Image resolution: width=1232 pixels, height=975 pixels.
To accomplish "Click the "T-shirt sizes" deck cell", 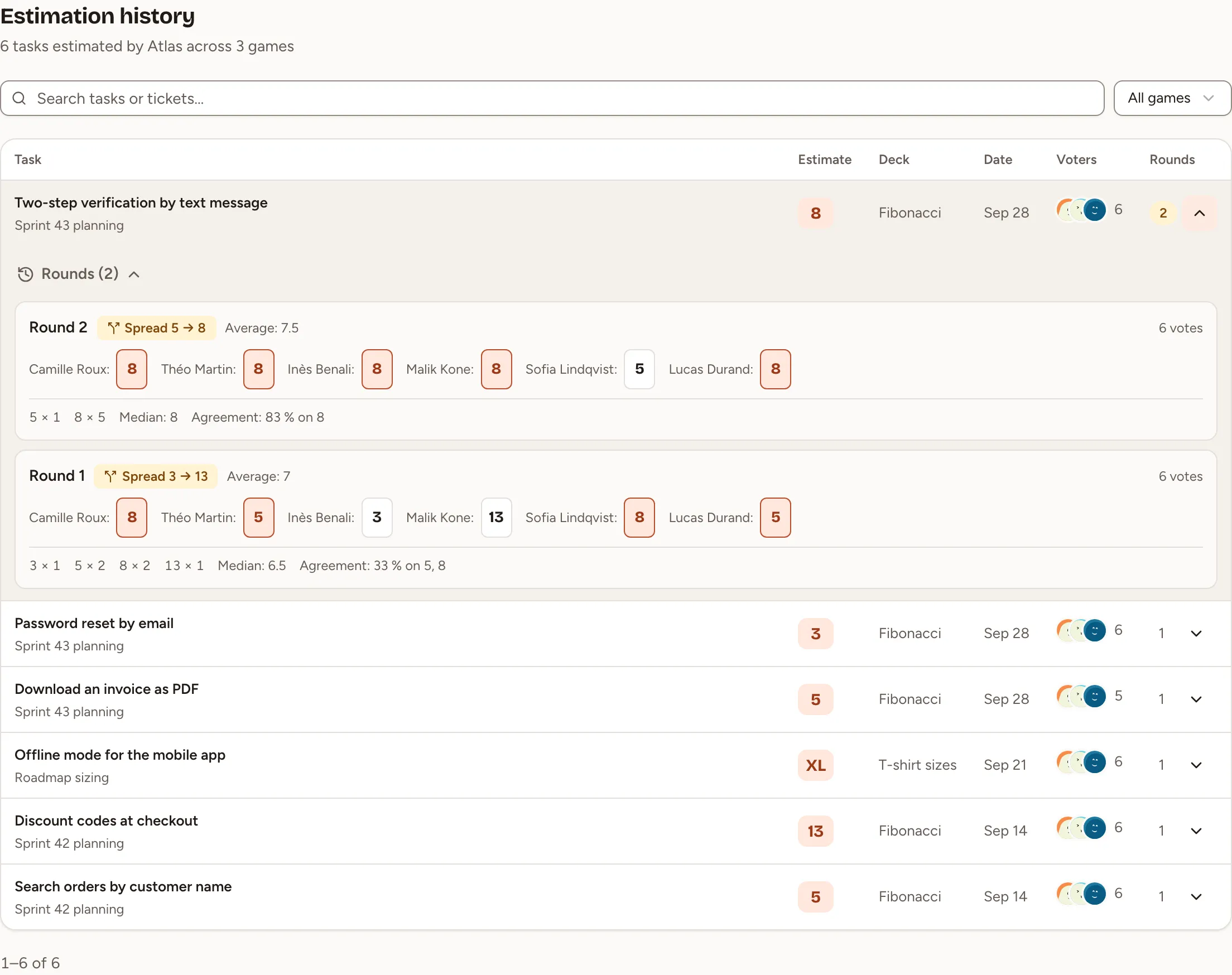I will click(917, 765).
